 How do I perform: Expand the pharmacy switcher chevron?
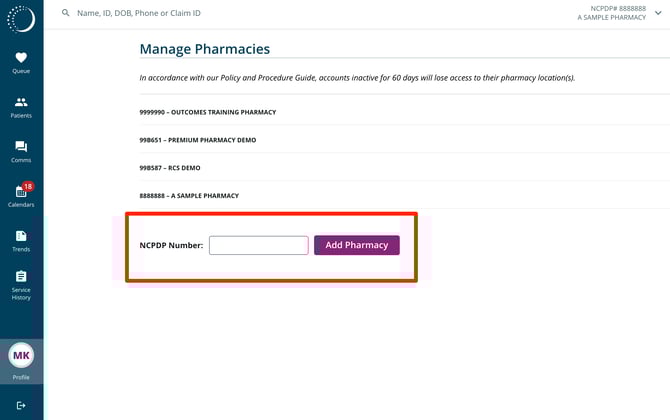(x=658, y=13)
